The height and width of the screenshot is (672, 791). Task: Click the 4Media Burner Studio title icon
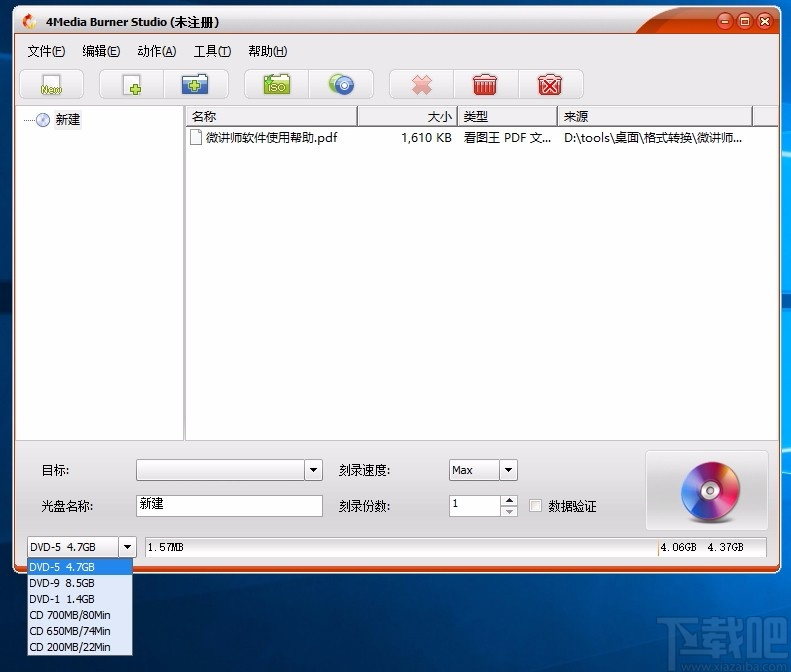(29, 22)
